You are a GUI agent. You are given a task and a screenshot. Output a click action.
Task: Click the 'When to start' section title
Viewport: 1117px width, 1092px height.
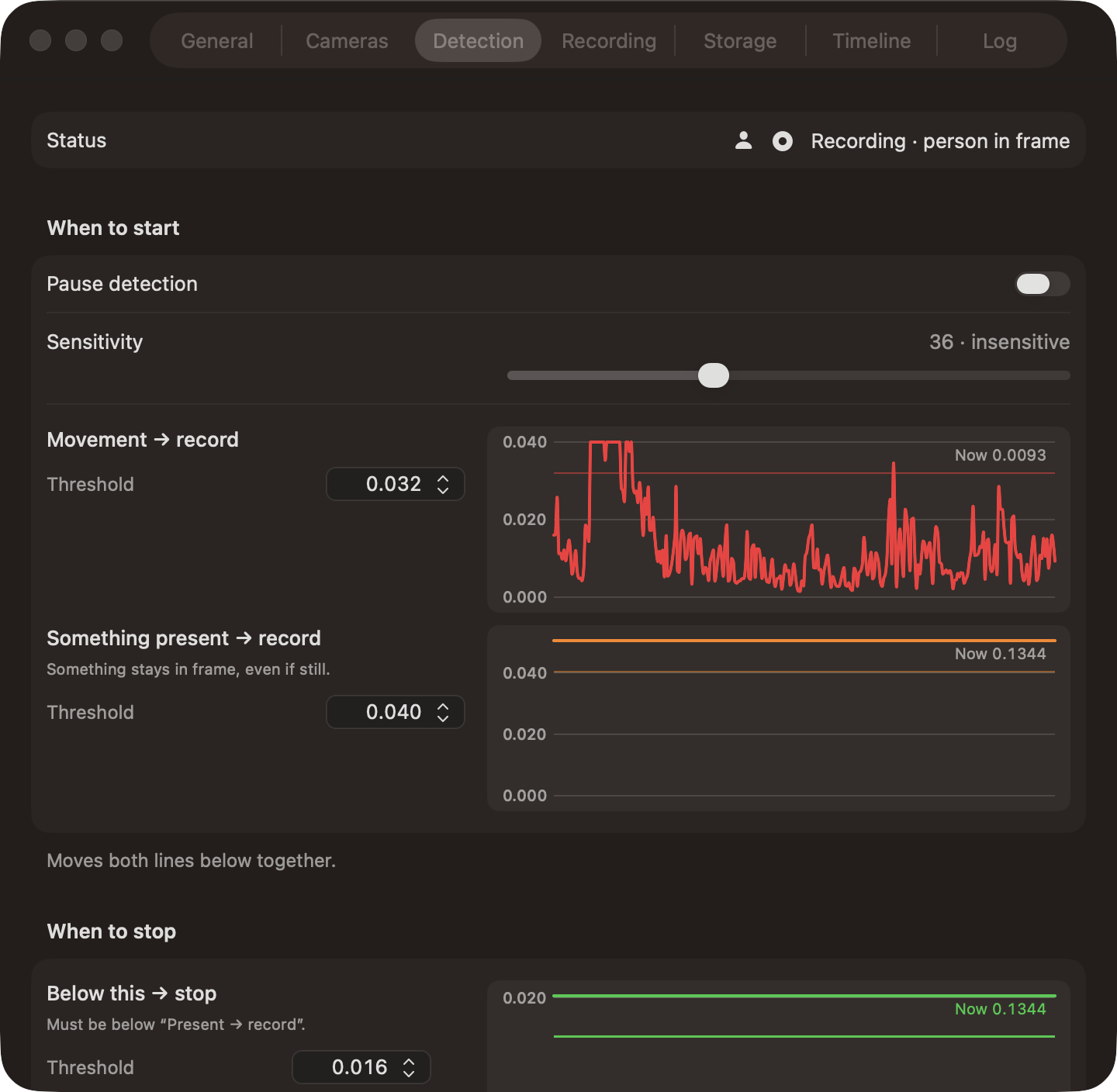pos(113,228)
